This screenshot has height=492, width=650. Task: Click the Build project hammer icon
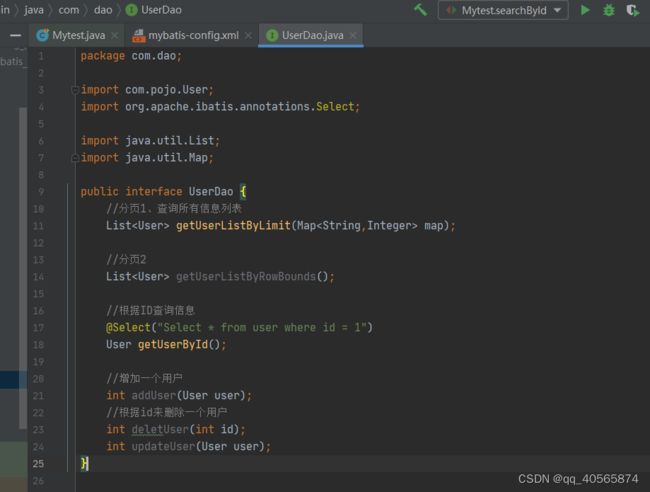(x=420, y=10)
